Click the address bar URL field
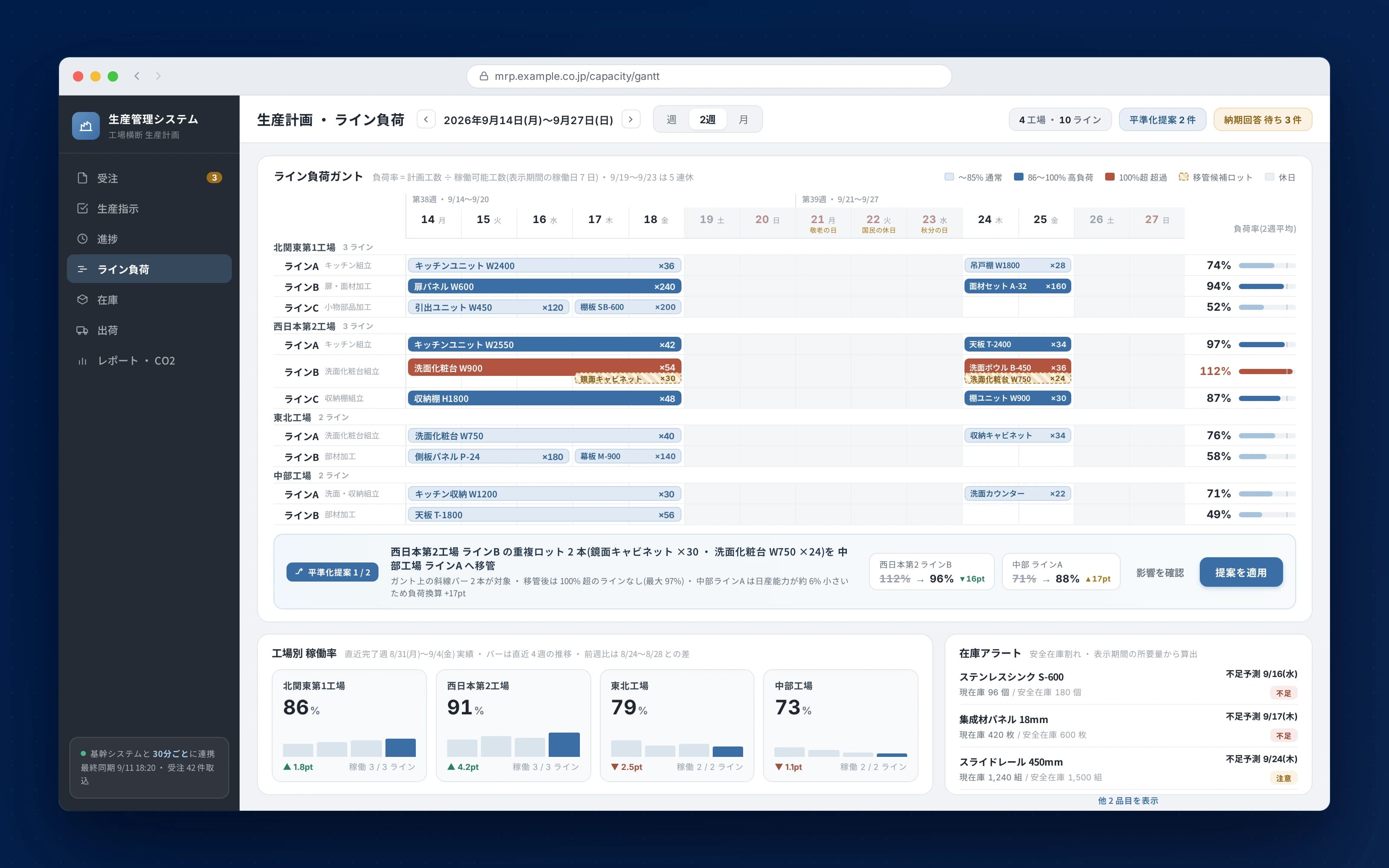This screenshot has height=868, width=1389. (709, 76)
